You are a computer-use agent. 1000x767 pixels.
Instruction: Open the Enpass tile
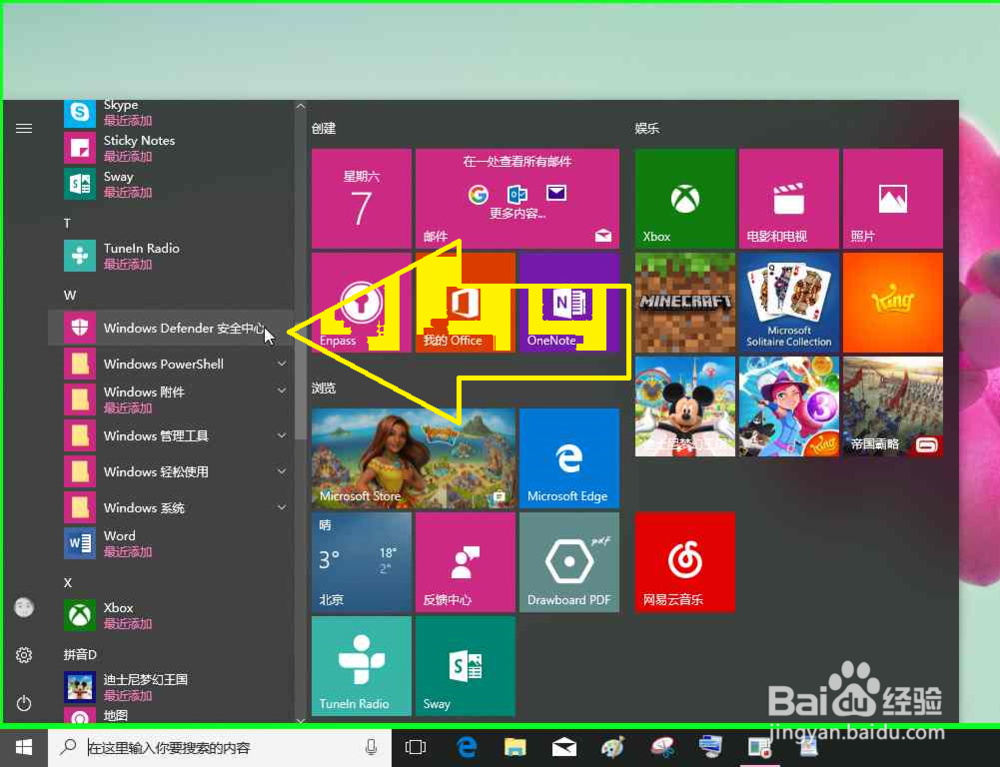[x=362, y=302]
